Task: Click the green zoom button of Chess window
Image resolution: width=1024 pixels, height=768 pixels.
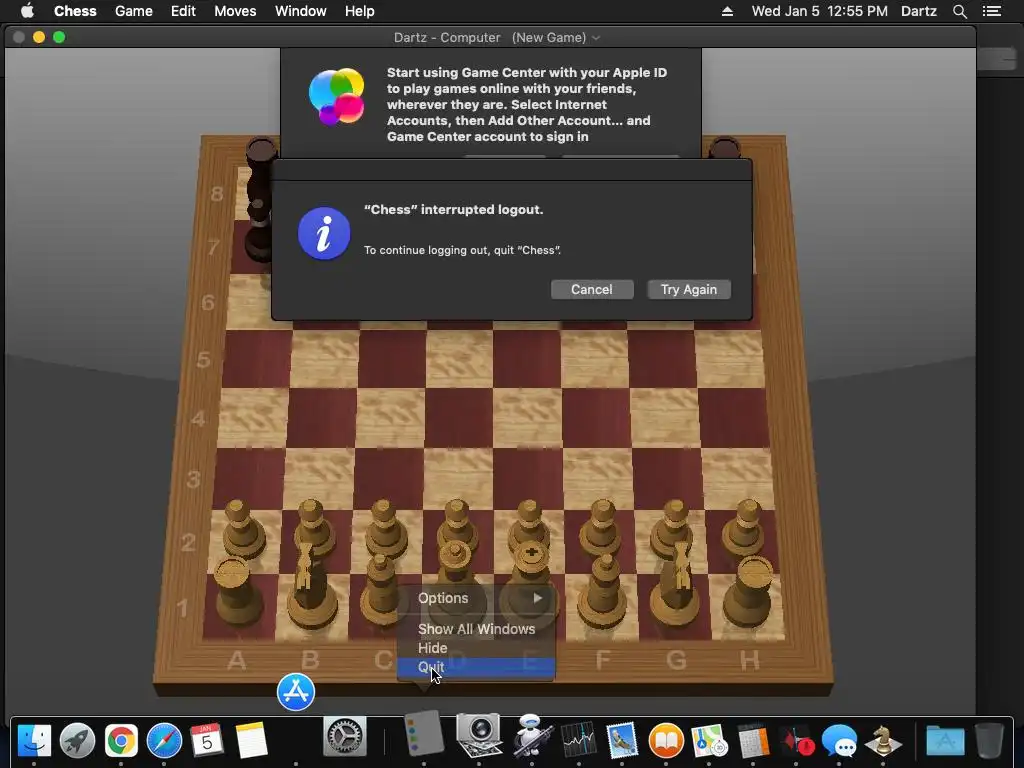Action: [59, 37]
